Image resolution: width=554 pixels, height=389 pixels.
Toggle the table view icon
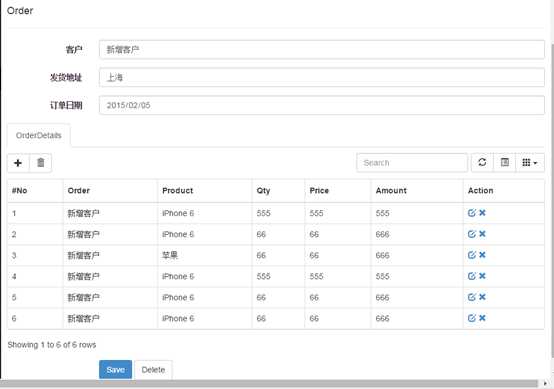pyautogui.click(x=505, y=163)
